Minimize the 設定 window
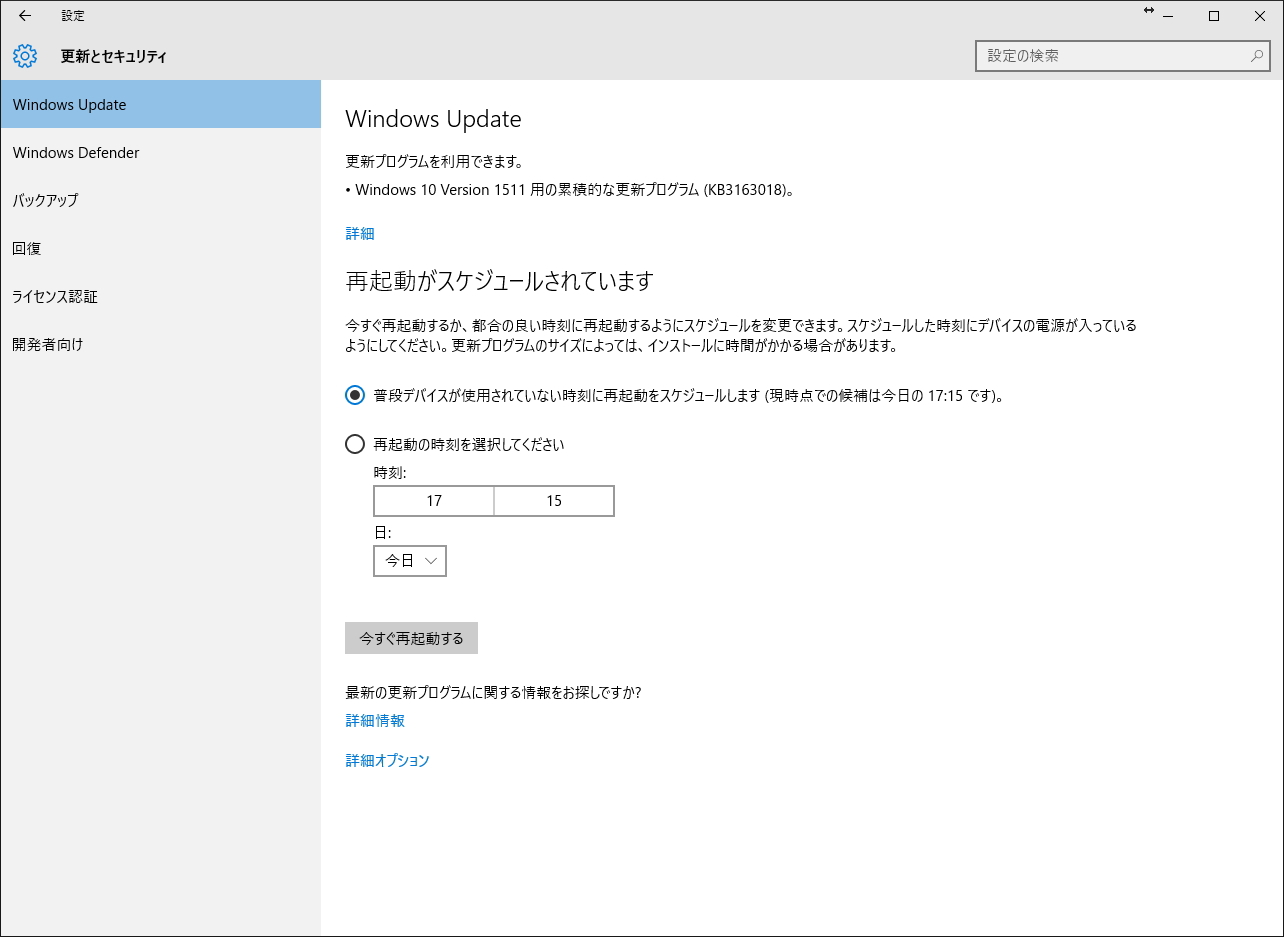 pos(1167,15)
